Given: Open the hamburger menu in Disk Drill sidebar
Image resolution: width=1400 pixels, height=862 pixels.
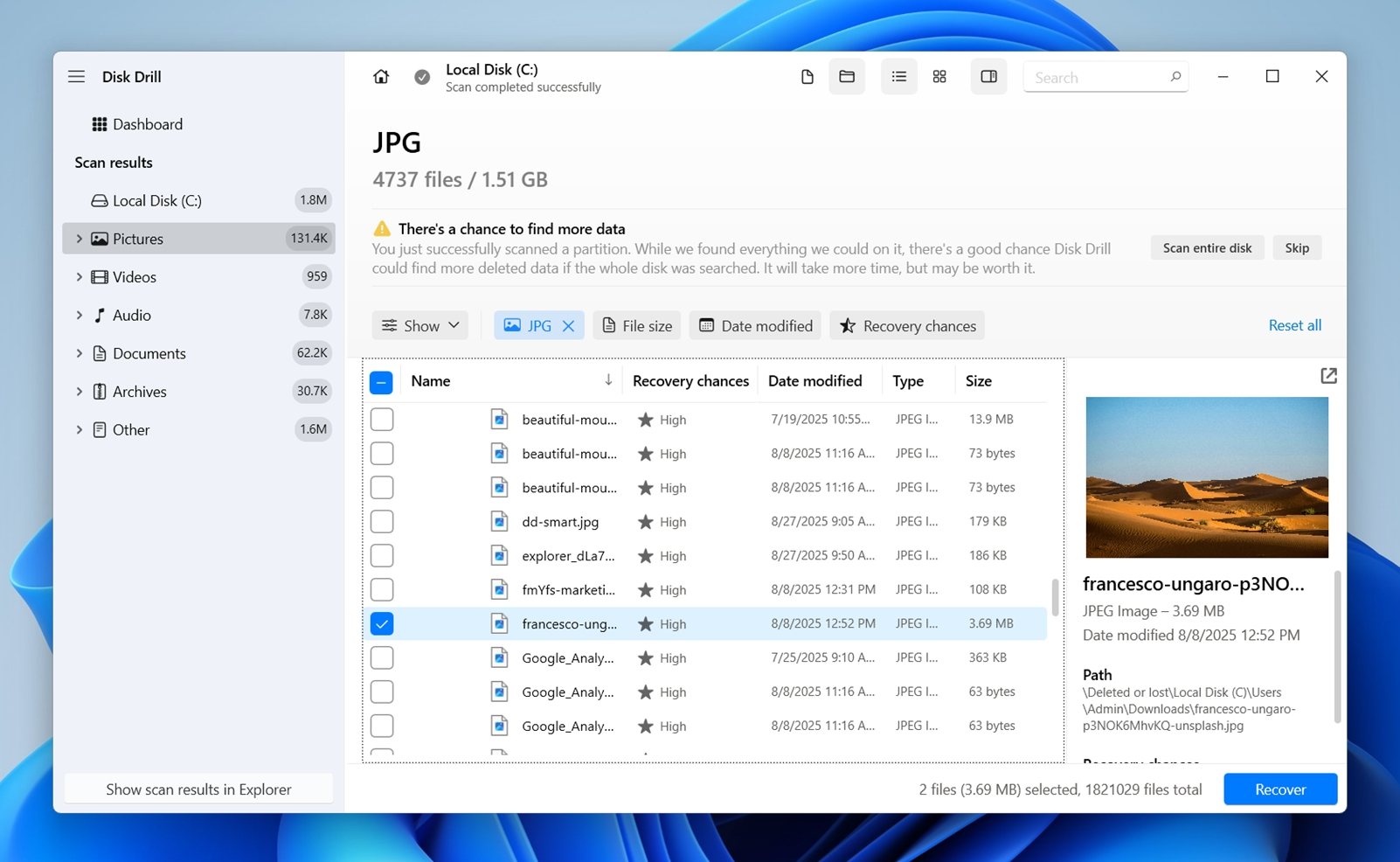Looking at the screenshot, I should click(x=76, y=76).
